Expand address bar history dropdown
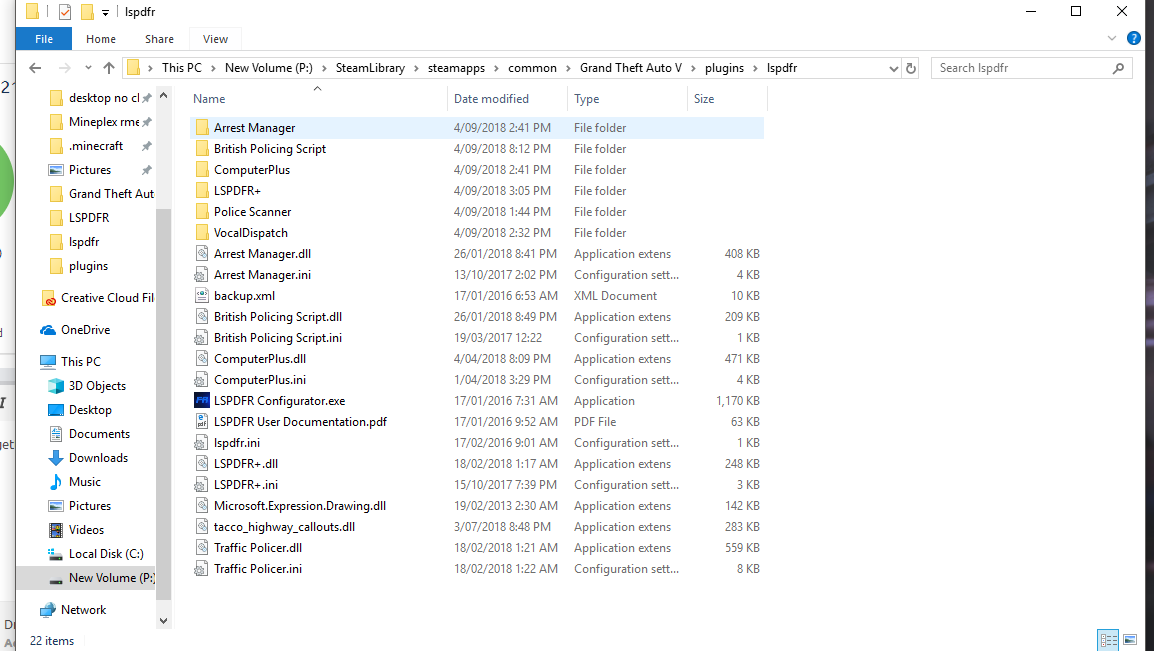Viewport: 1154px width, 651px height. pyautogui.click(x=893, y=68)
